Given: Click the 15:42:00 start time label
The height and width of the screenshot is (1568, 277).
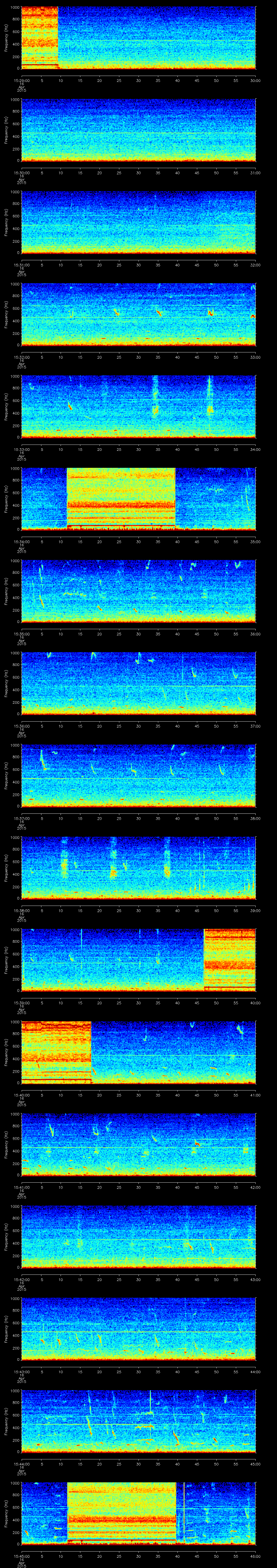Looking at the screenshot, I should (x=21, y=1279).
